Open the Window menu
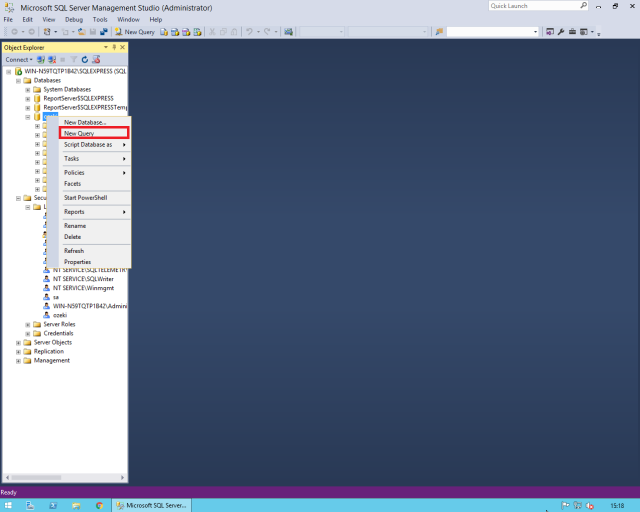 (x=128, y=20)
